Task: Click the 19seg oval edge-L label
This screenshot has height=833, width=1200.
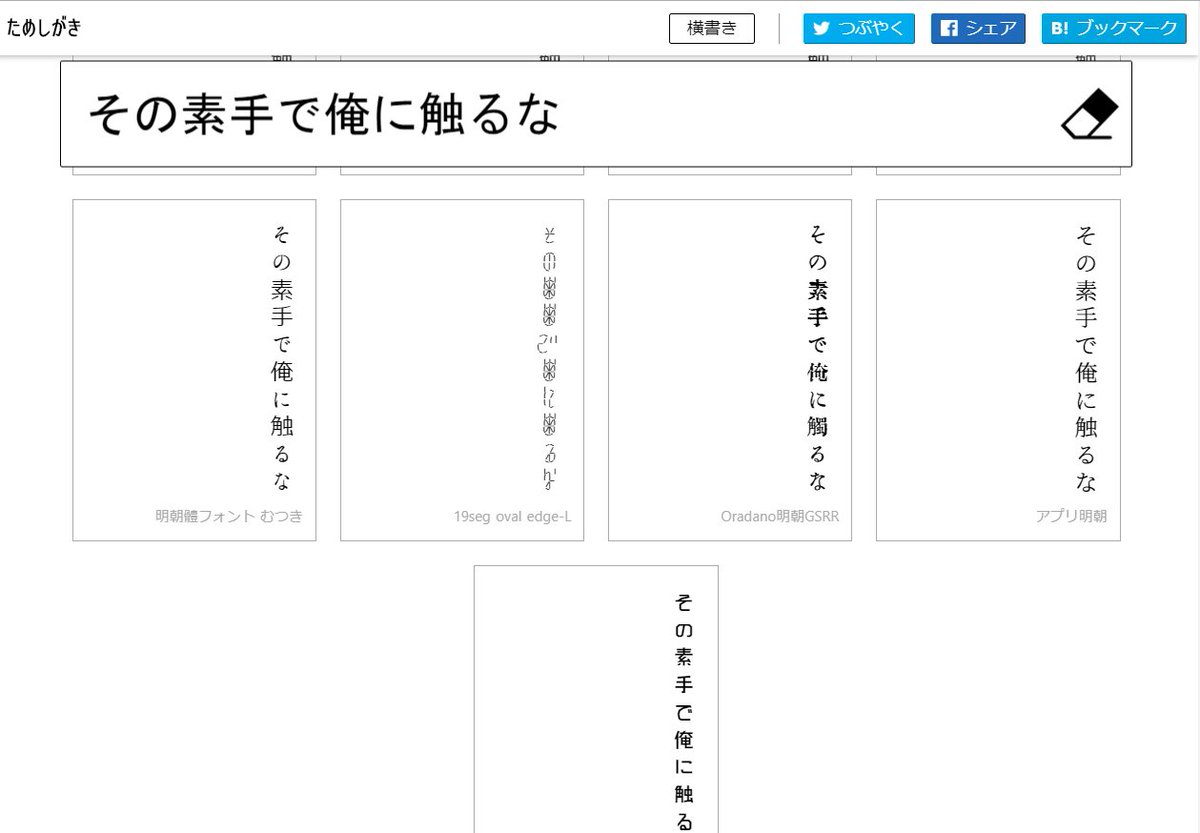Action: click(x=512, y=517)
